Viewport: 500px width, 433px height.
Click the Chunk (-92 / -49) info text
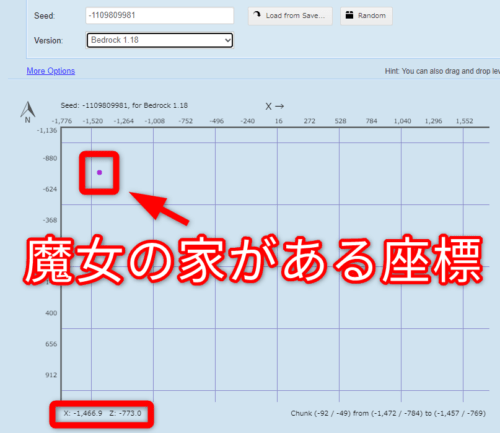(x=388, y=413)
